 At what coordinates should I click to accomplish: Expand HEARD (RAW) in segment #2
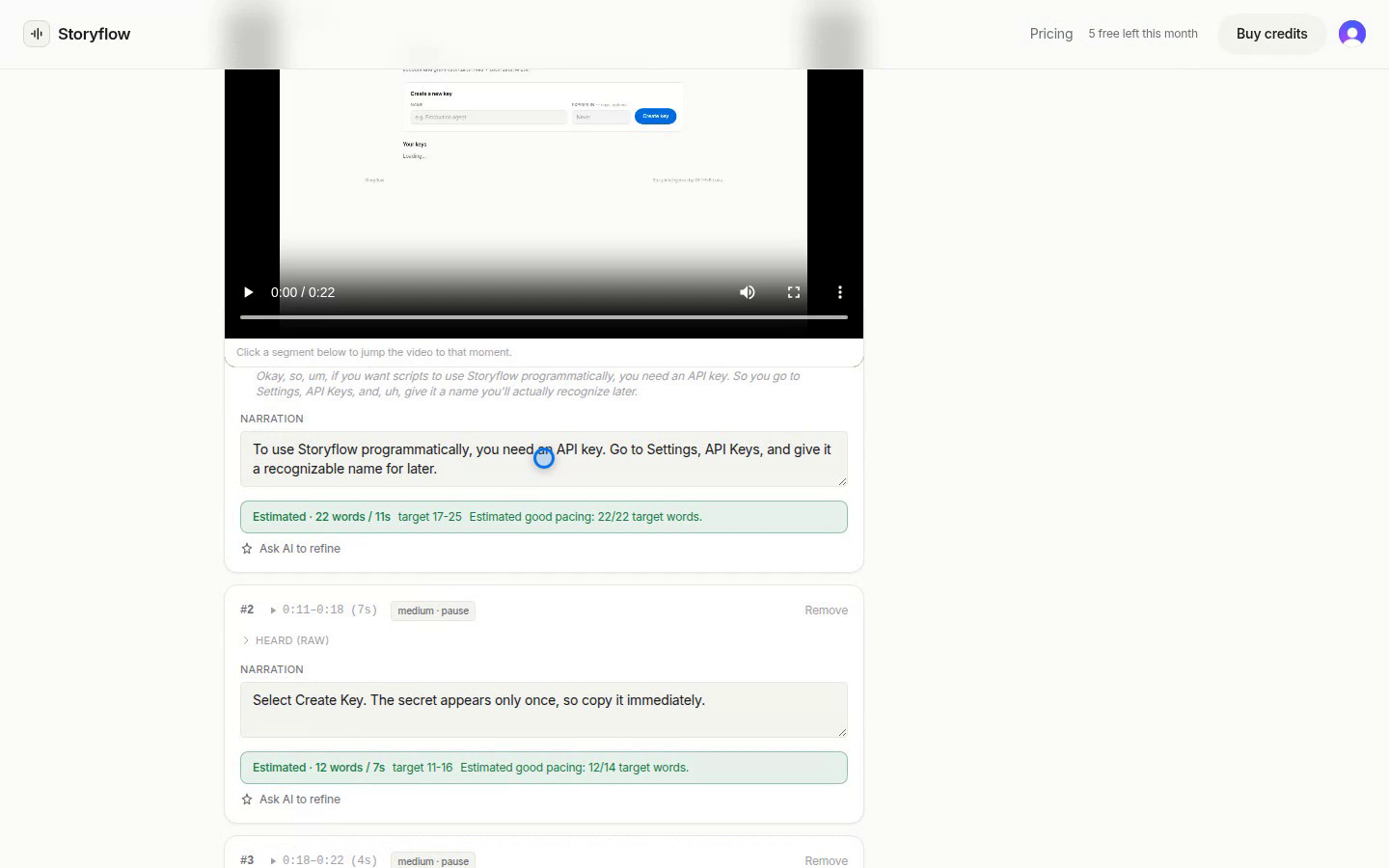pyautogui.click(x=286, y=640)
